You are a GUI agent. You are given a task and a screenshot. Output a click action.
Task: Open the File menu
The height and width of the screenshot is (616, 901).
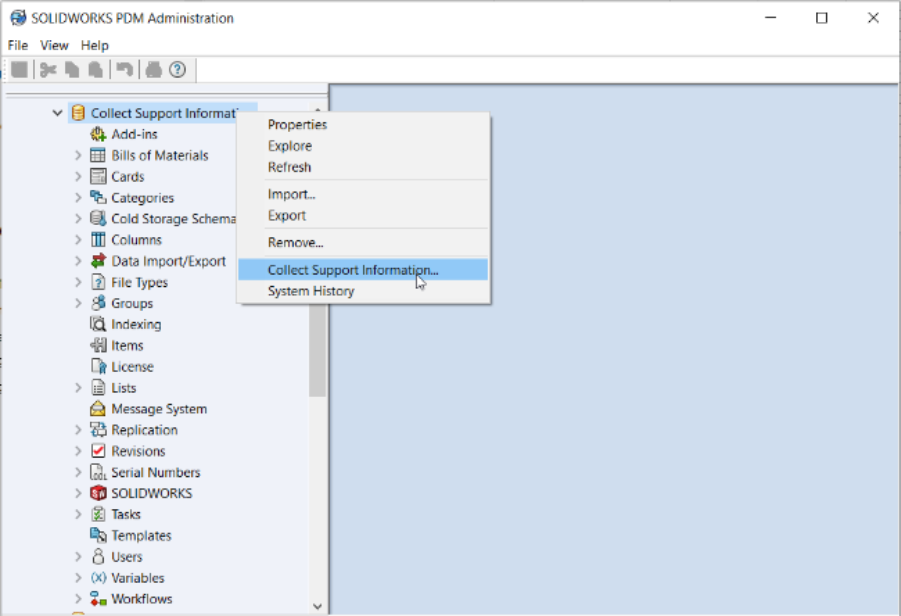pos(18,45)
